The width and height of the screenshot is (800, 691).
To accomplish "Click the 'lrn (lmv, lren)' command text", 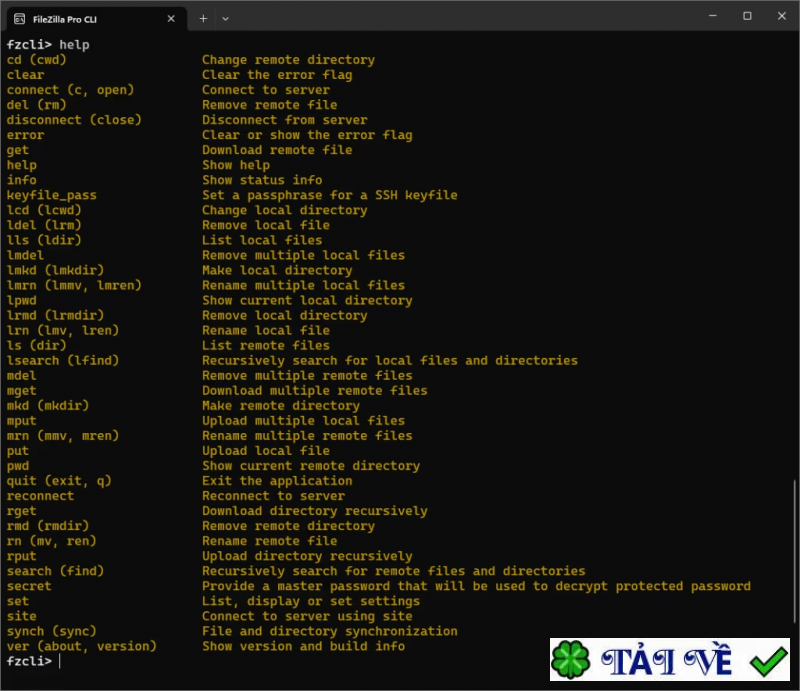I will [63, 330].
